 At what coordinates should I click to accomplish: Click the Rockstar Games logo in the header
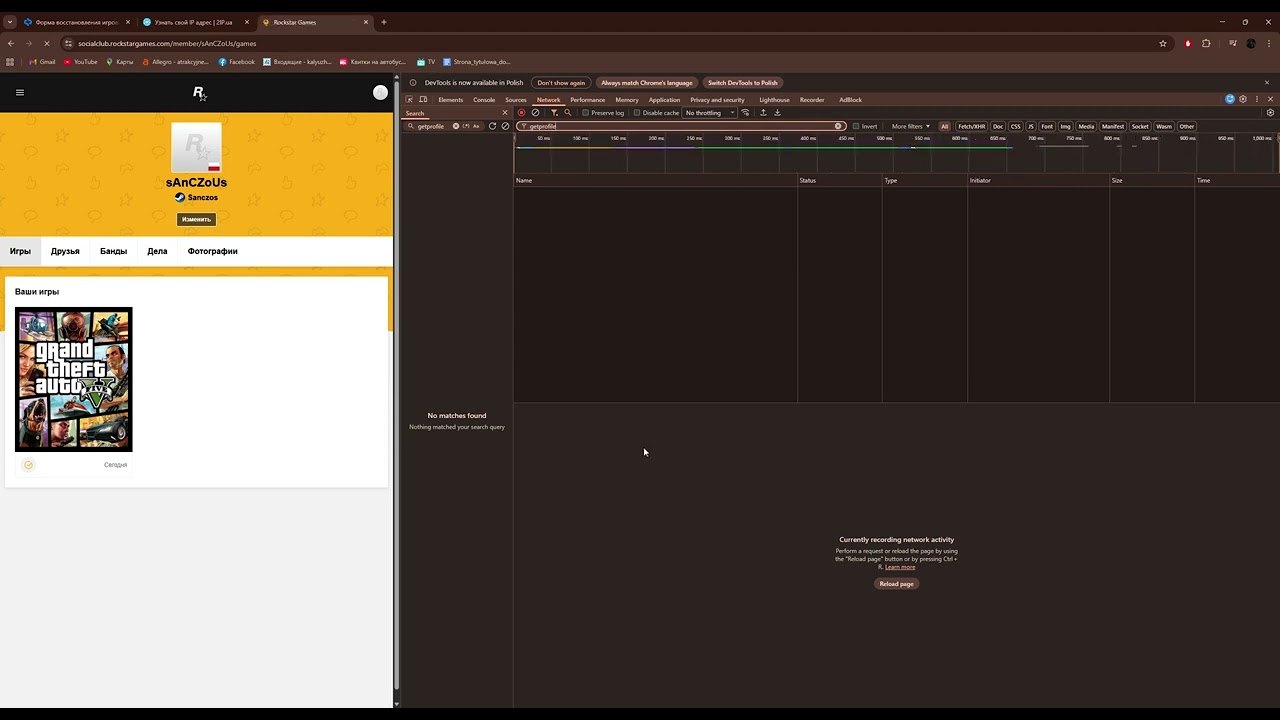(199, 93)
